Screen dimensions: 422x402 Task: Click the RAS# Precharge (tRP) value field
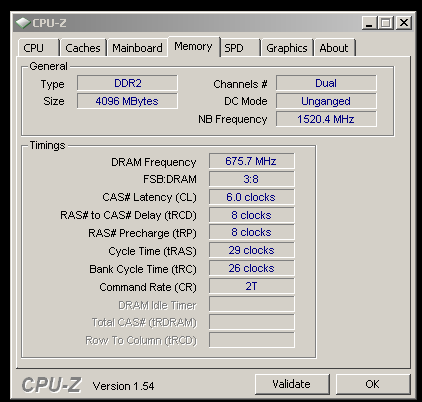tap(252, 232)
